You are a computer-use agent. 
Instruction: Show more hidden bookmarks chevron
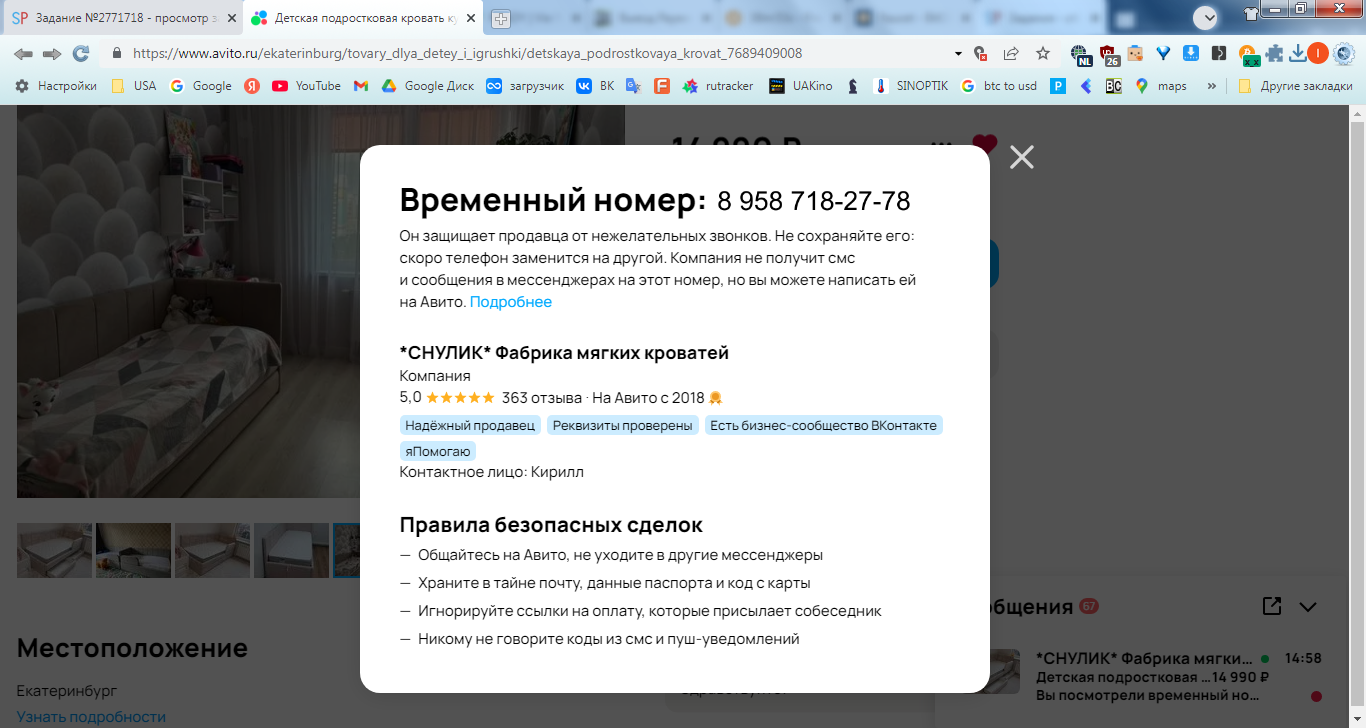pyautogui.click(x=1212, y=86)
